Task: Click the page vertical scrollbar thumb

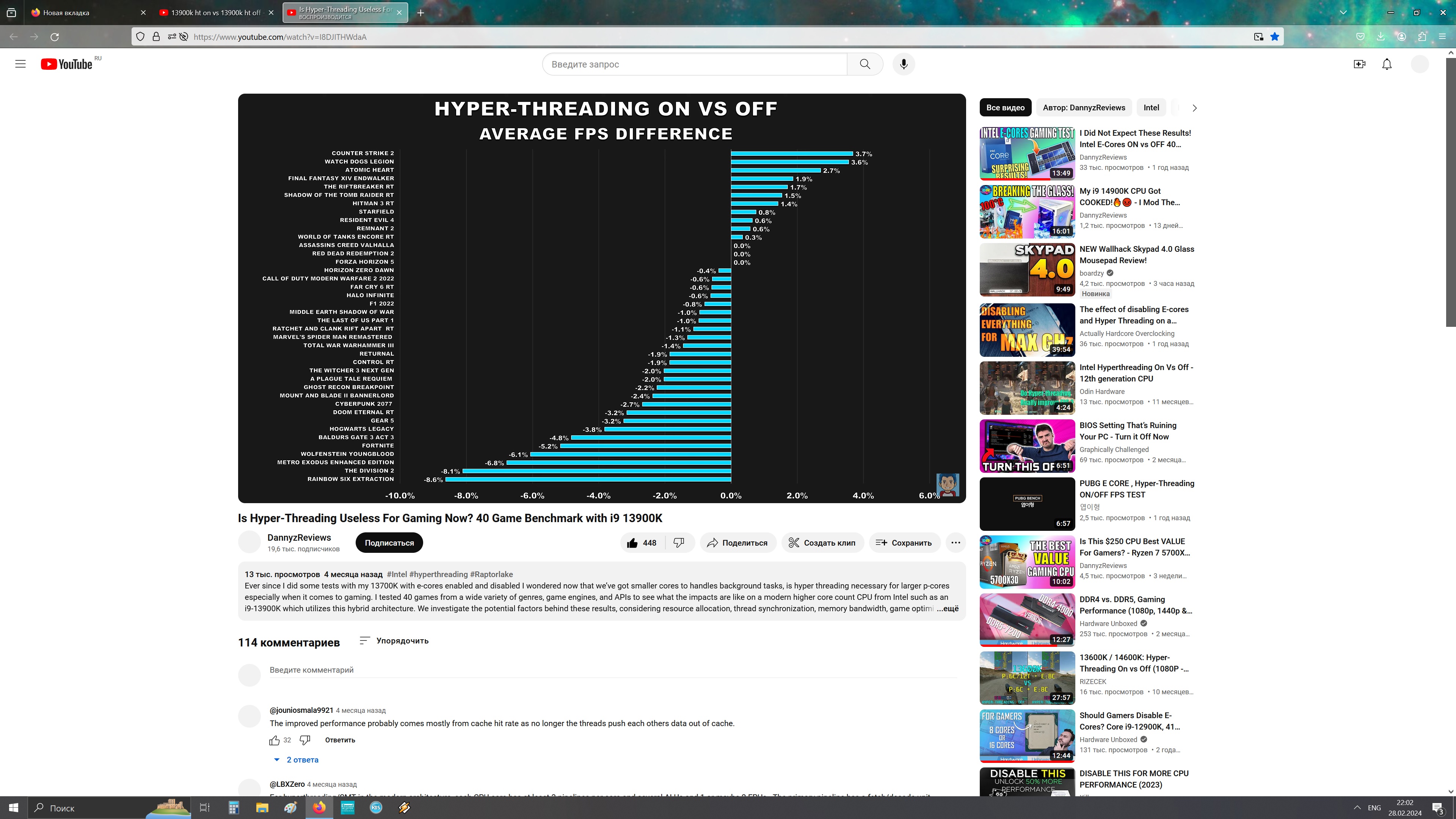Action: (1450, 192)
